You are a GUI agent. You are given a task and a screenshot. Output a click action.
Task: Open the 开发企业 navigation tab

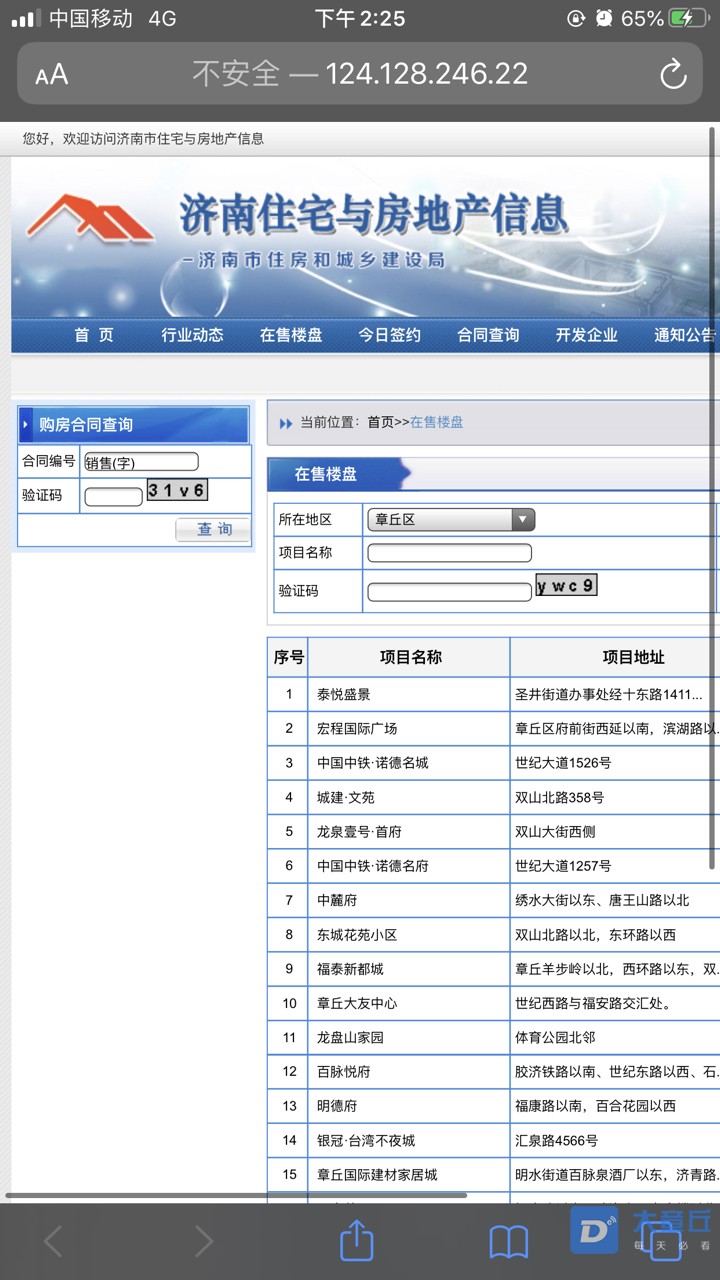click(x=587, y=335)
